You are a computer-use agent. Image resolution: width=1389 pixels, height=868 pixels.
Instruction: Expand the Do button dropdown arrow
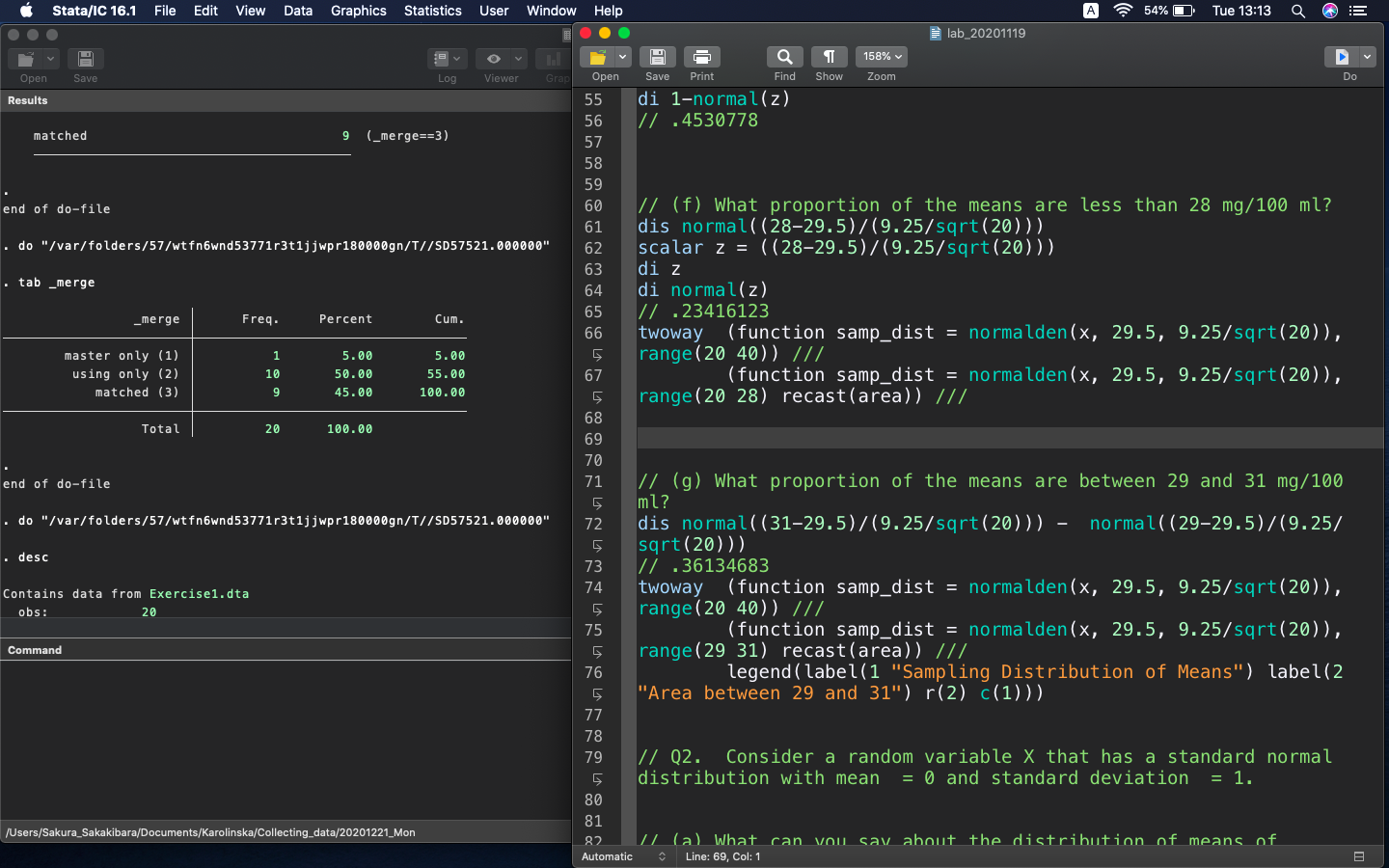tap(1367, 57)
